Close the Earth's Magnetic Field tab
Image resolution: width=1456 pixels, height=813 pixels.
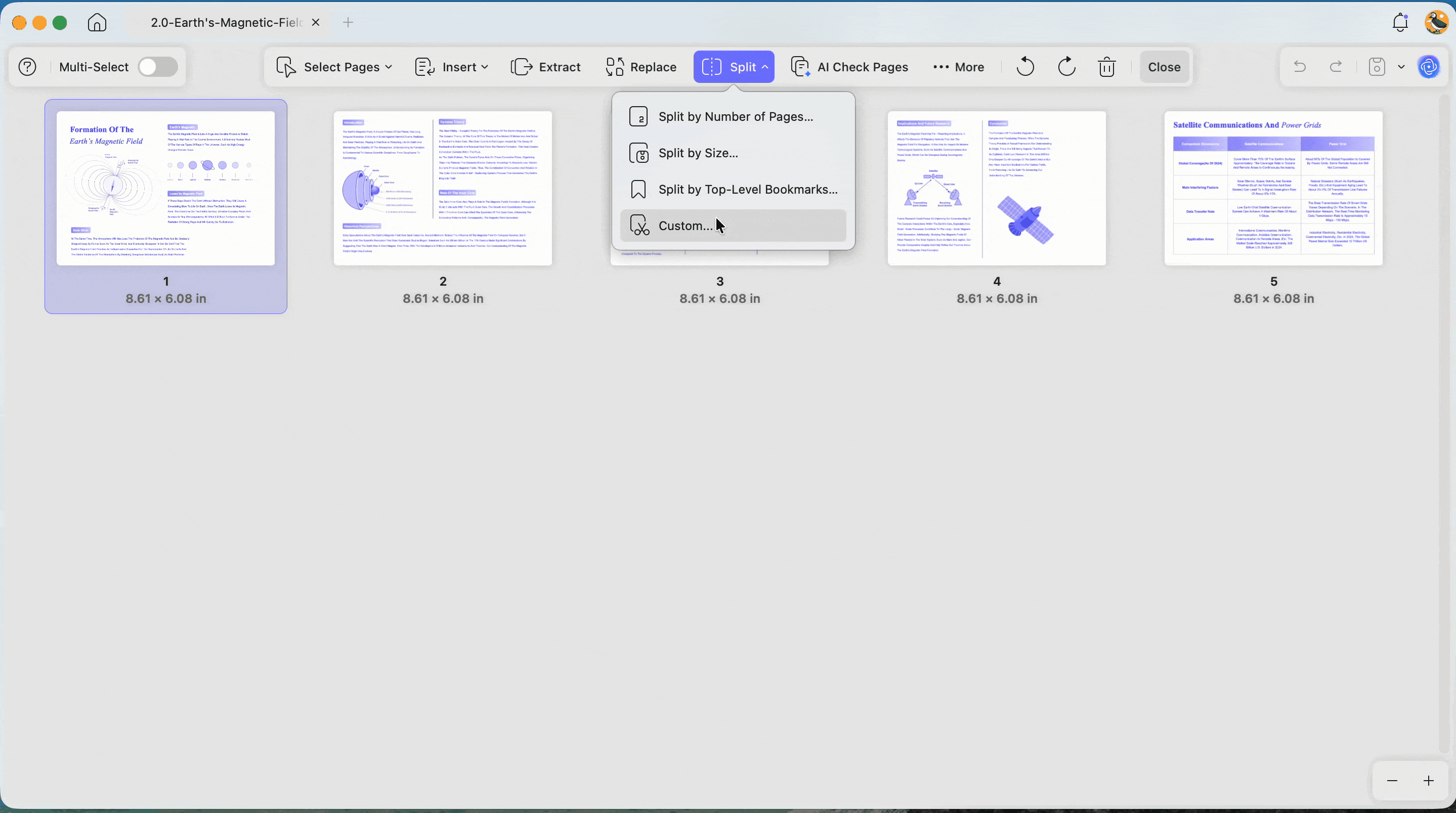[316, 23]
